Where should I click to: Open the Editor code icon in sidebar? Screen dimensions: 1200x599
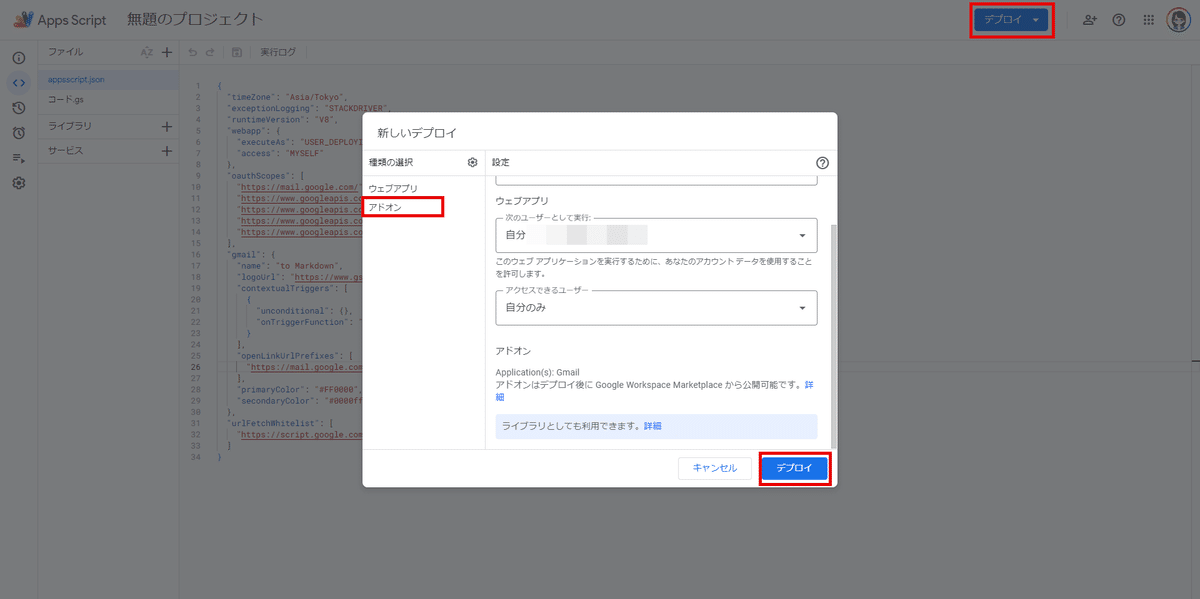tap(18, 83)
